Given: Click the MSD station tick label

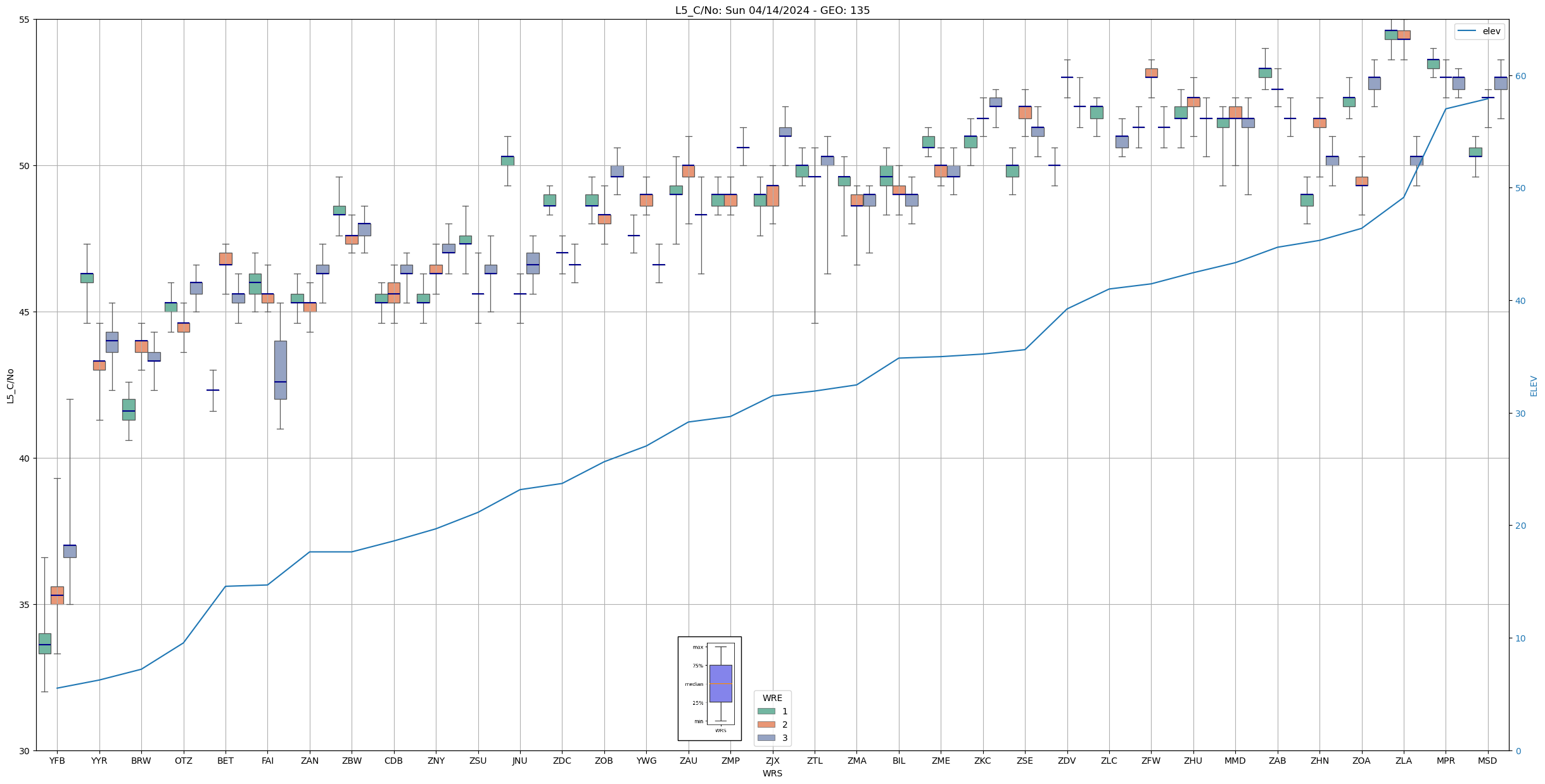Looking at the screenshot, I should (x=1487, y=761).
